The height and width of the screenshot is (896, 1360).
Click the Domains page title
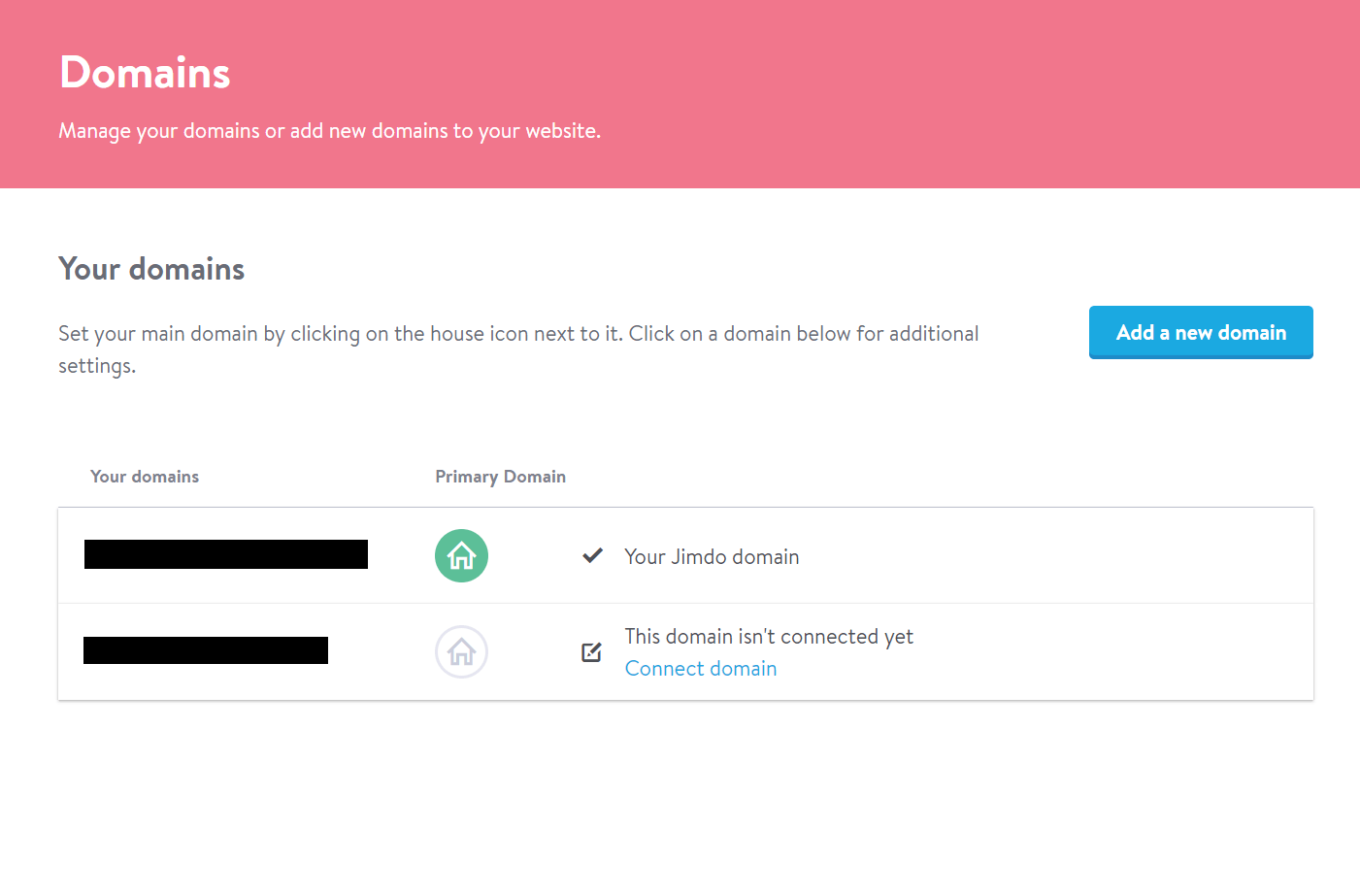point(145,73)
